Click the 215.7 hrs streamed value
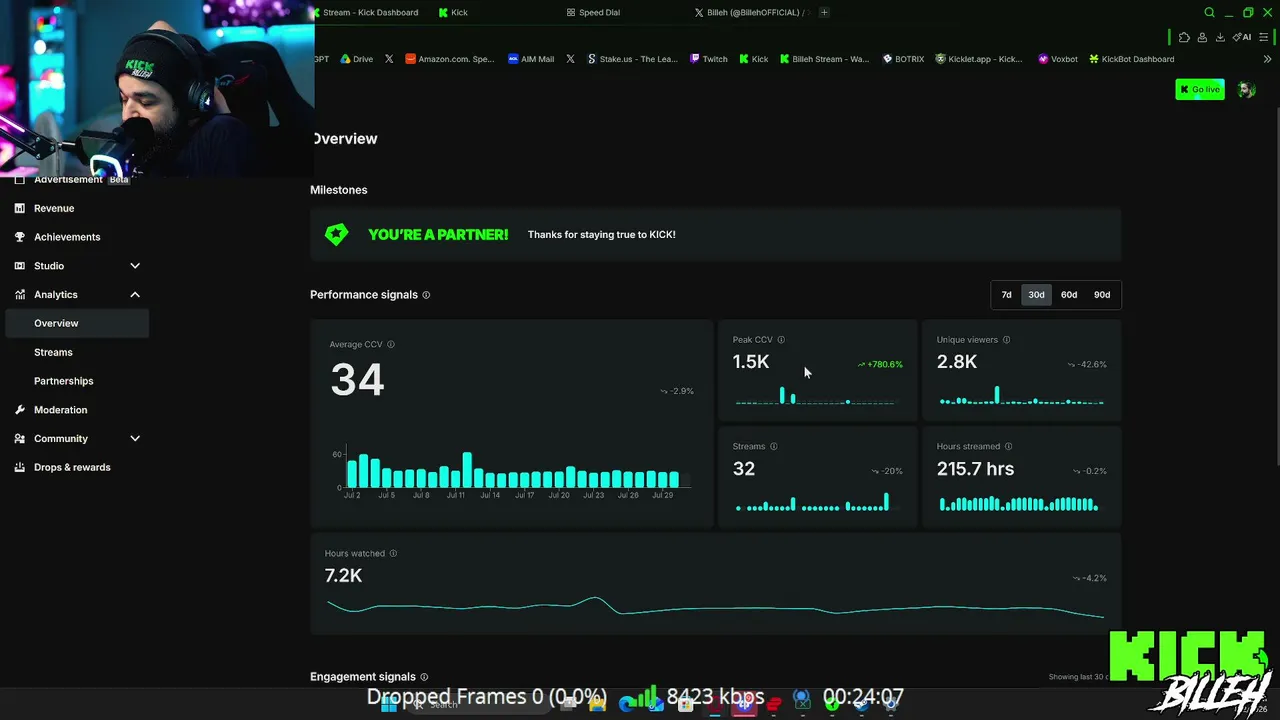Image resolution: width=1280 pixels, height=720 pixels. pos(975,469)
